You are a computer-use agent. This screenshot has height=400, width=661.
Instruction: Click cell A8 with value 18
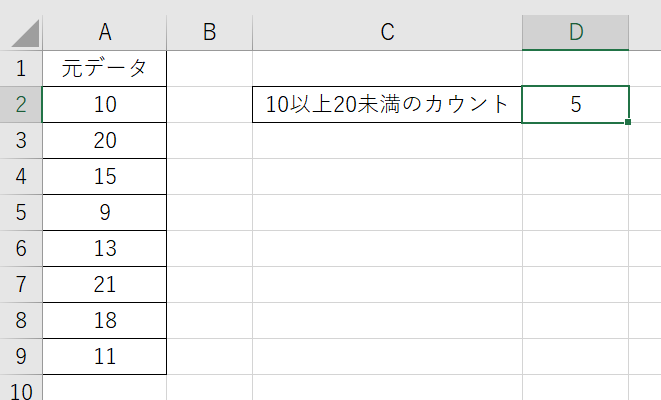point(104,321)
